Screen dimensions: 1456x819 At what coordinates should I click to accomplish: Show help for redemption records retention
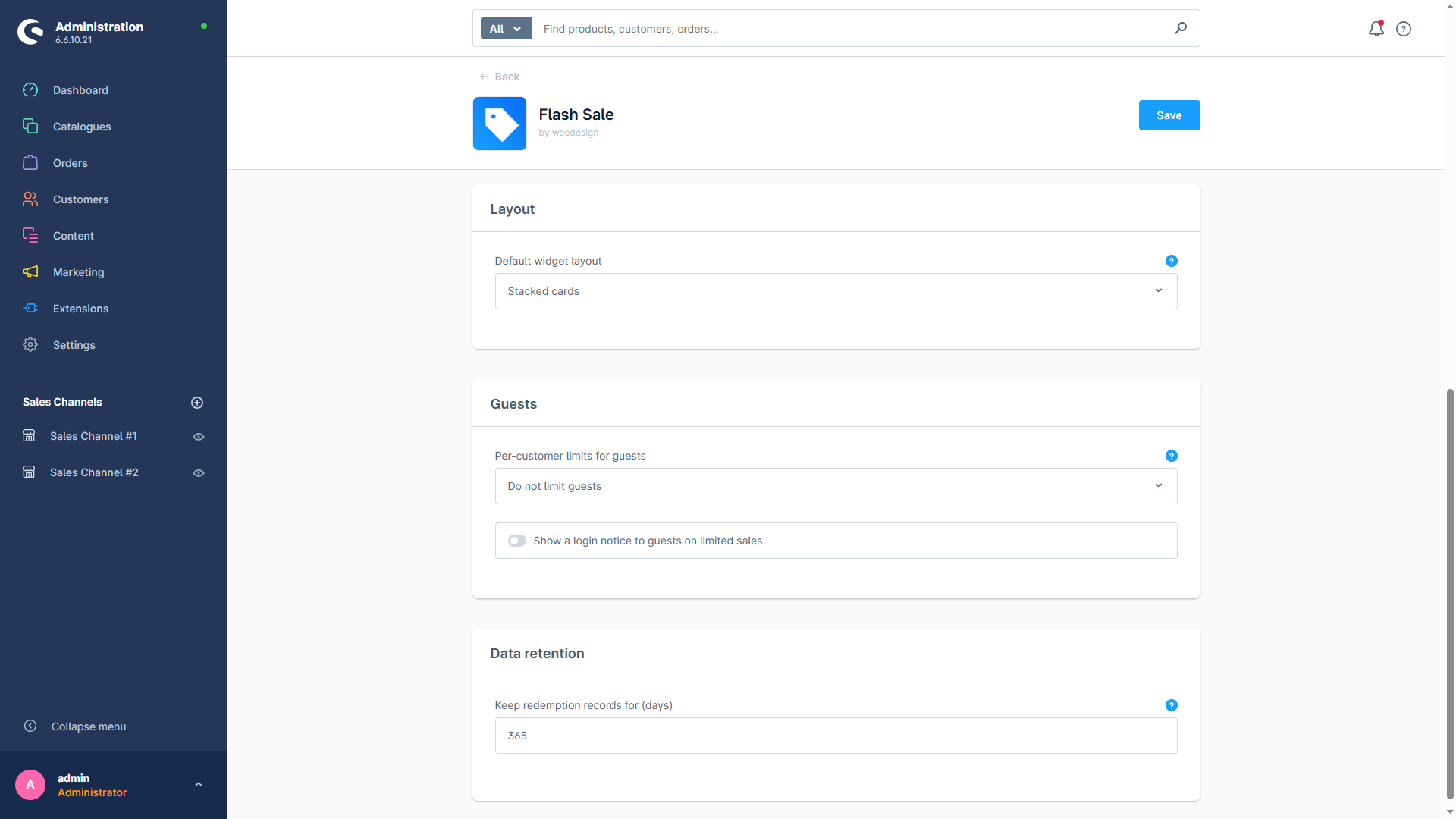[x=1172, y=705]
